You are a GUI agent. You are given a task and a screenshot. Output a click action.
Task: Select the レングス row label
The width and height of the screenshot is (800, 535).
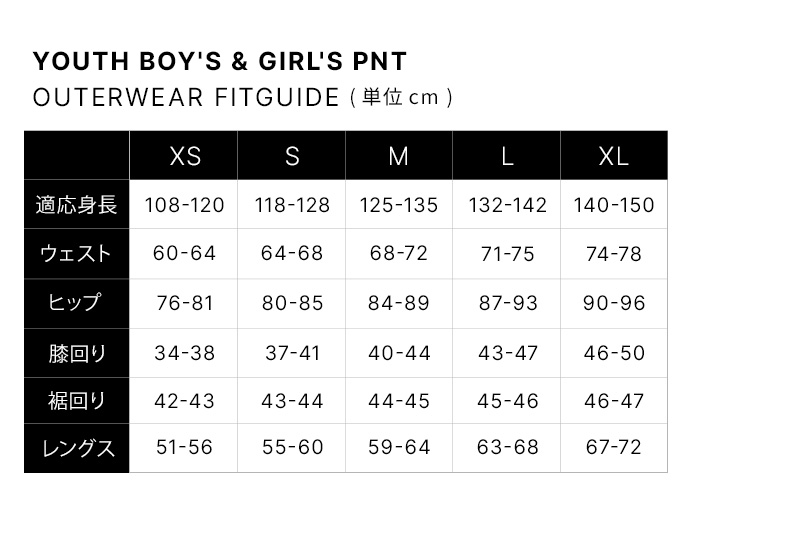click(77, 448)
